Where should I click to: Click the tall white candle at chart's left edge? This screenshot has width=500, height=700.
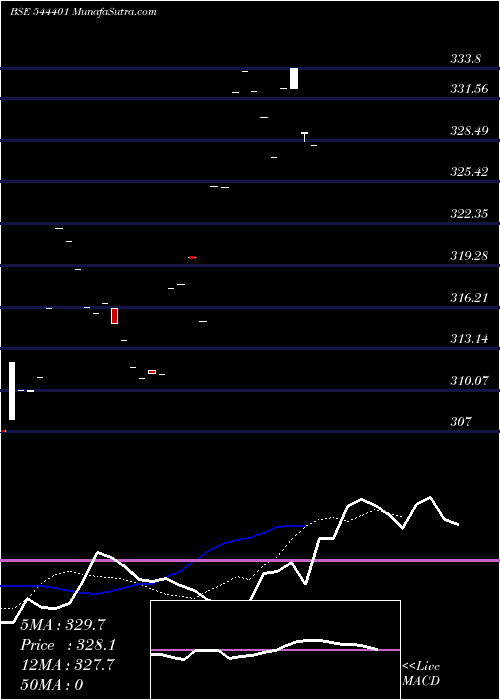[x=12, y=391]
